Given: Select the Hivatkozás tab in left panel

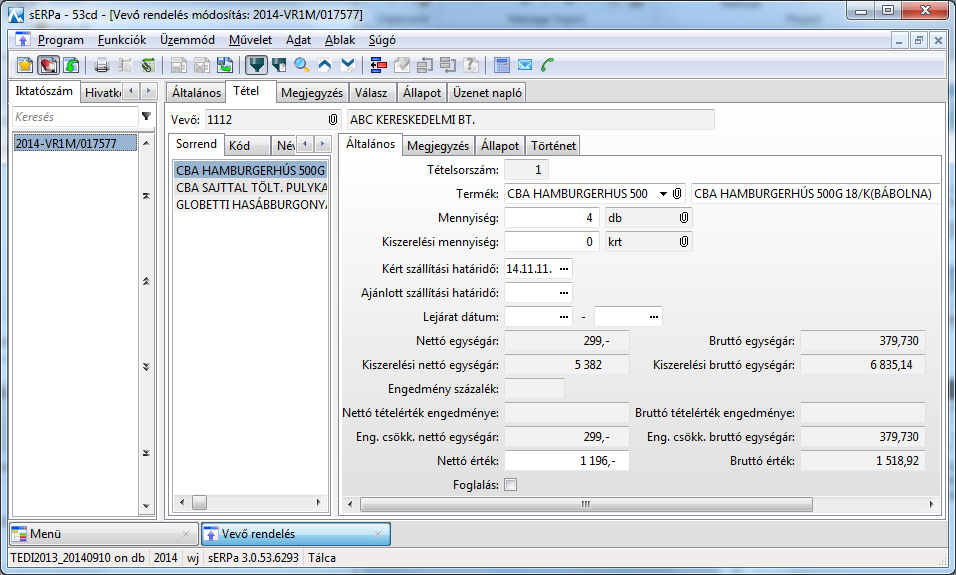Looking at the screenshot, I should (x=101, y=93).
